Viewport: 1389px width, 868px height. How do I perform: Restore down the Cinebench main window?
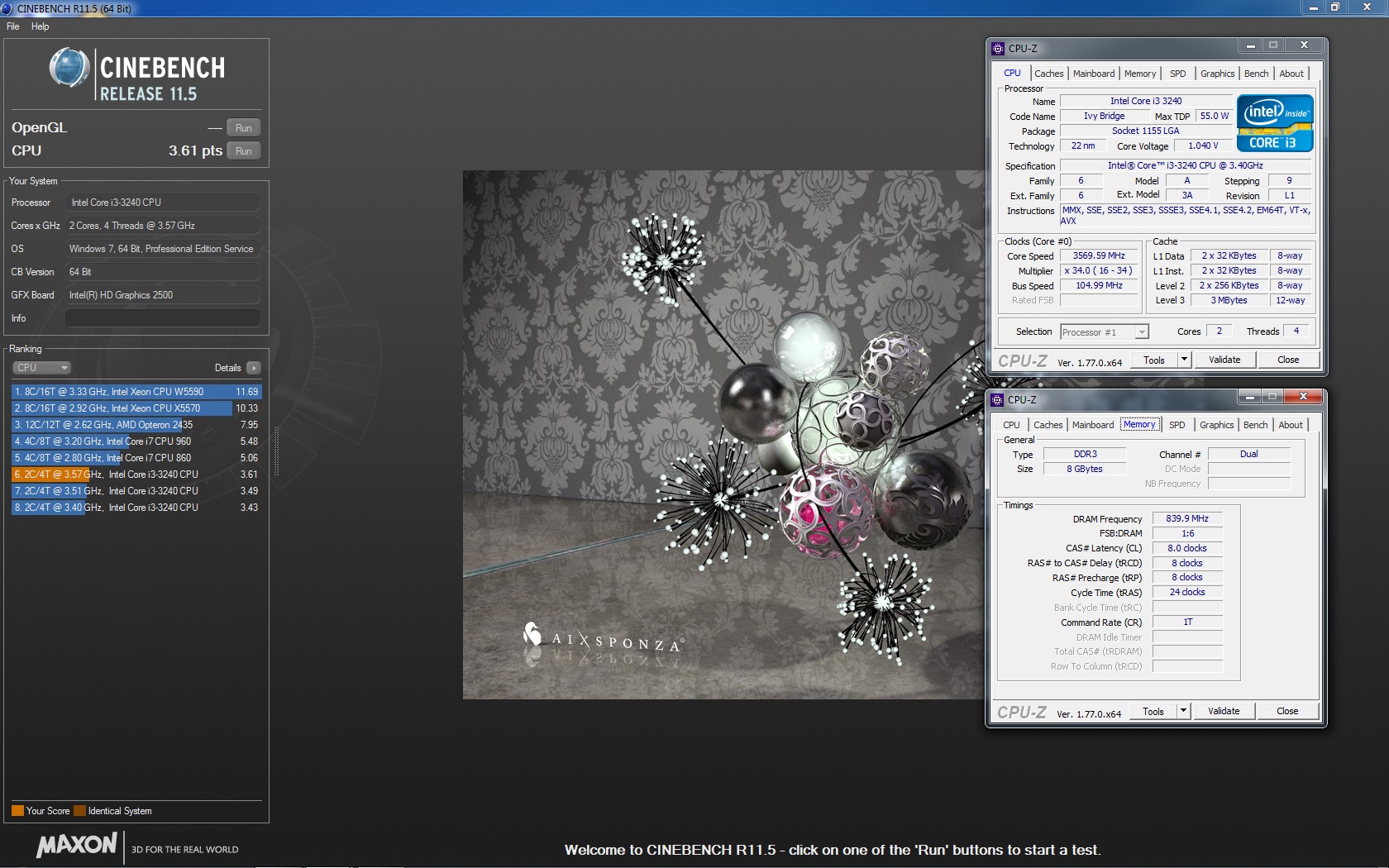tap(1334, 7)
